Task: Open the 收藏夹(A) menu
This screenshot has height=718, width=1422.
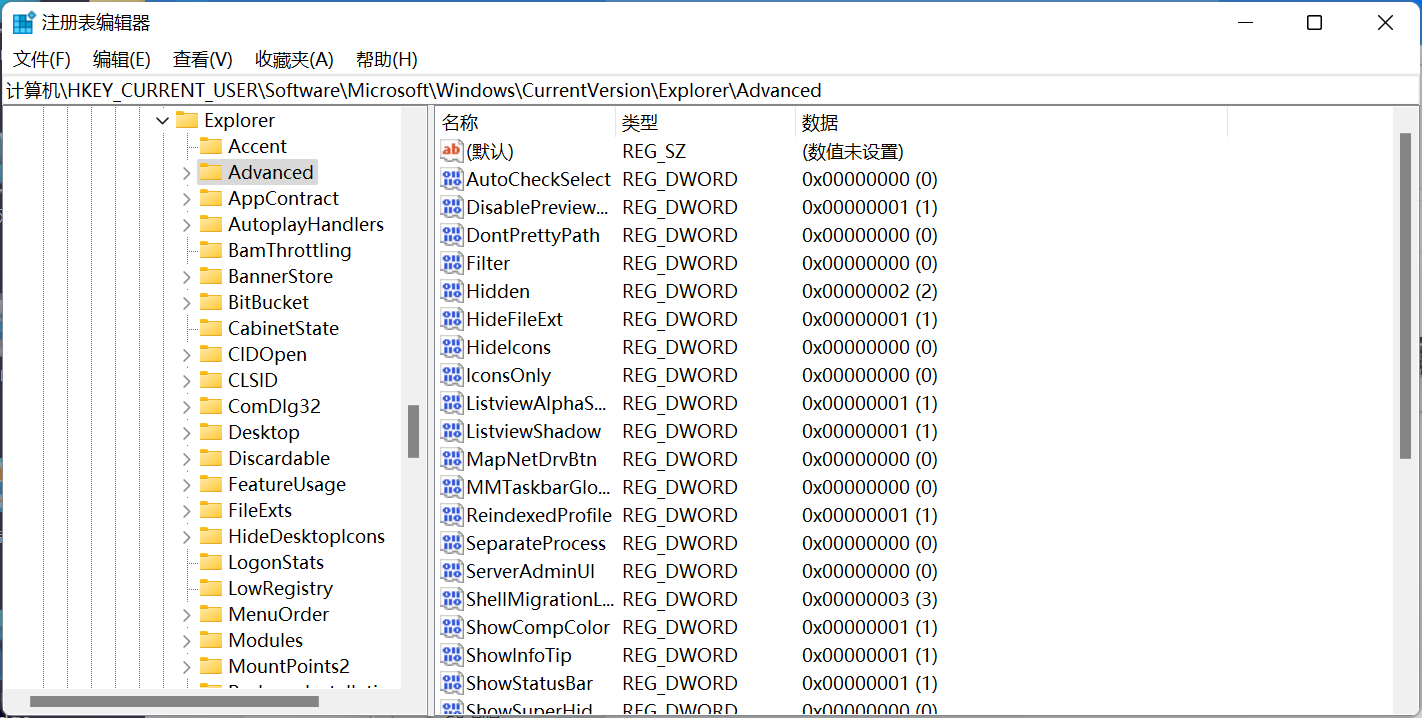Action: (x=293, y=59)
